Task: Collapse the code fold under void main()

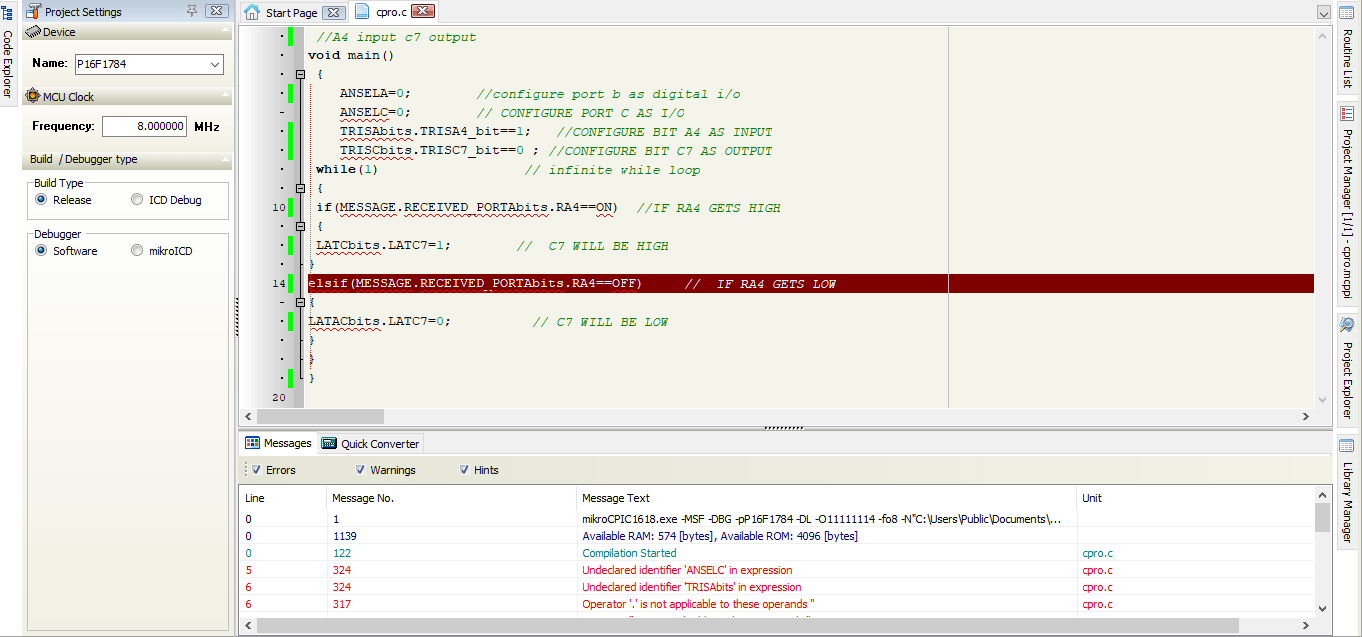Action: coord(300,75)
